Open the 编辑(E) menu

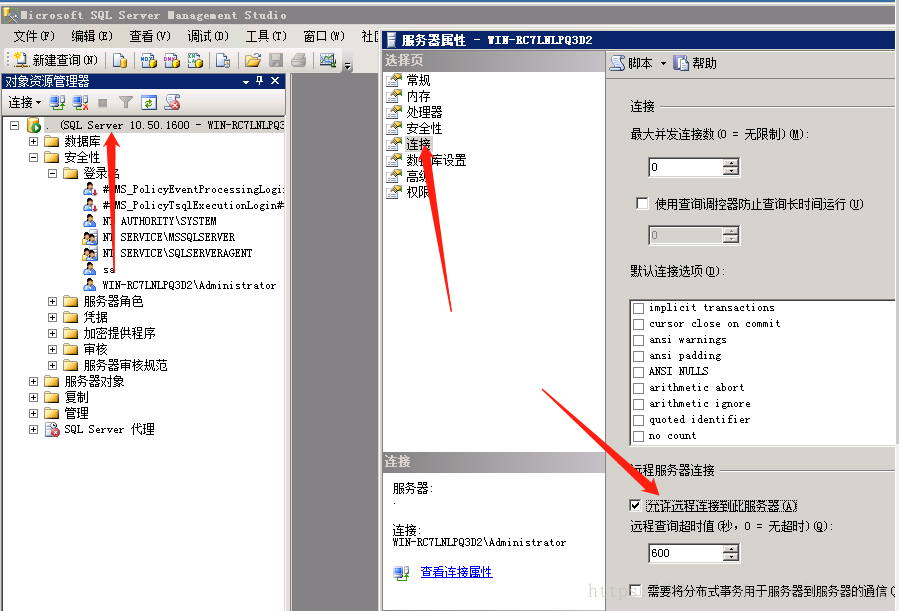click(92, 36)
